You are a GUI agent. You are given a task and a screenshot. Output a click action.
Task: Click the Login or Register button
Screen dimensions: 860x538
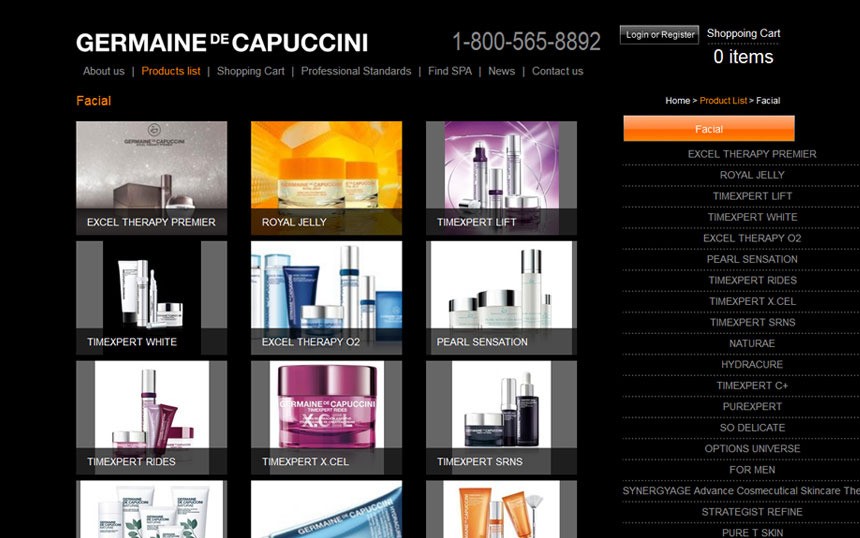[x=659, y=35]
